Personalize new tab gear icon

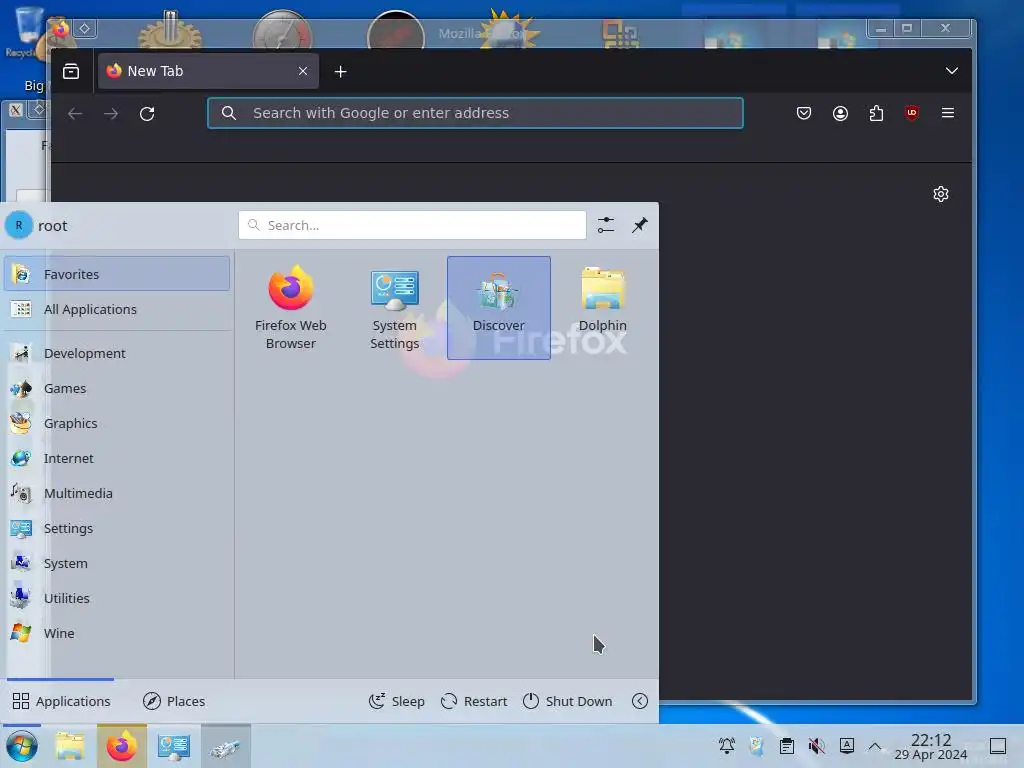click(x=940, y=194)
